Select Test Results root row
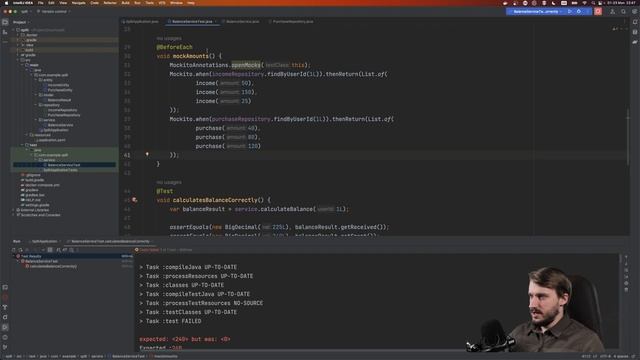 [x=73, y=256]
